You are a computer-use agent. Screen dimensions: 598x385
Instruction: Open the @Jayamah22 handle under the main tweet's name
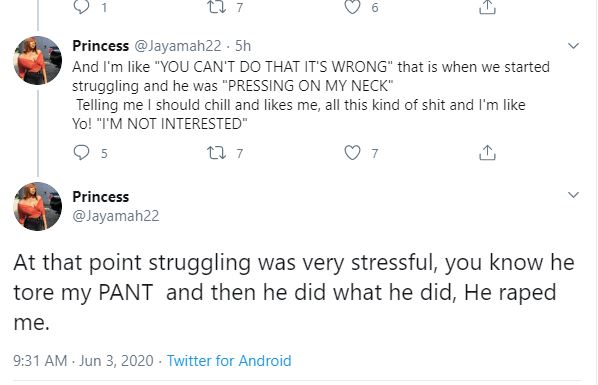[x=116, y=216]
